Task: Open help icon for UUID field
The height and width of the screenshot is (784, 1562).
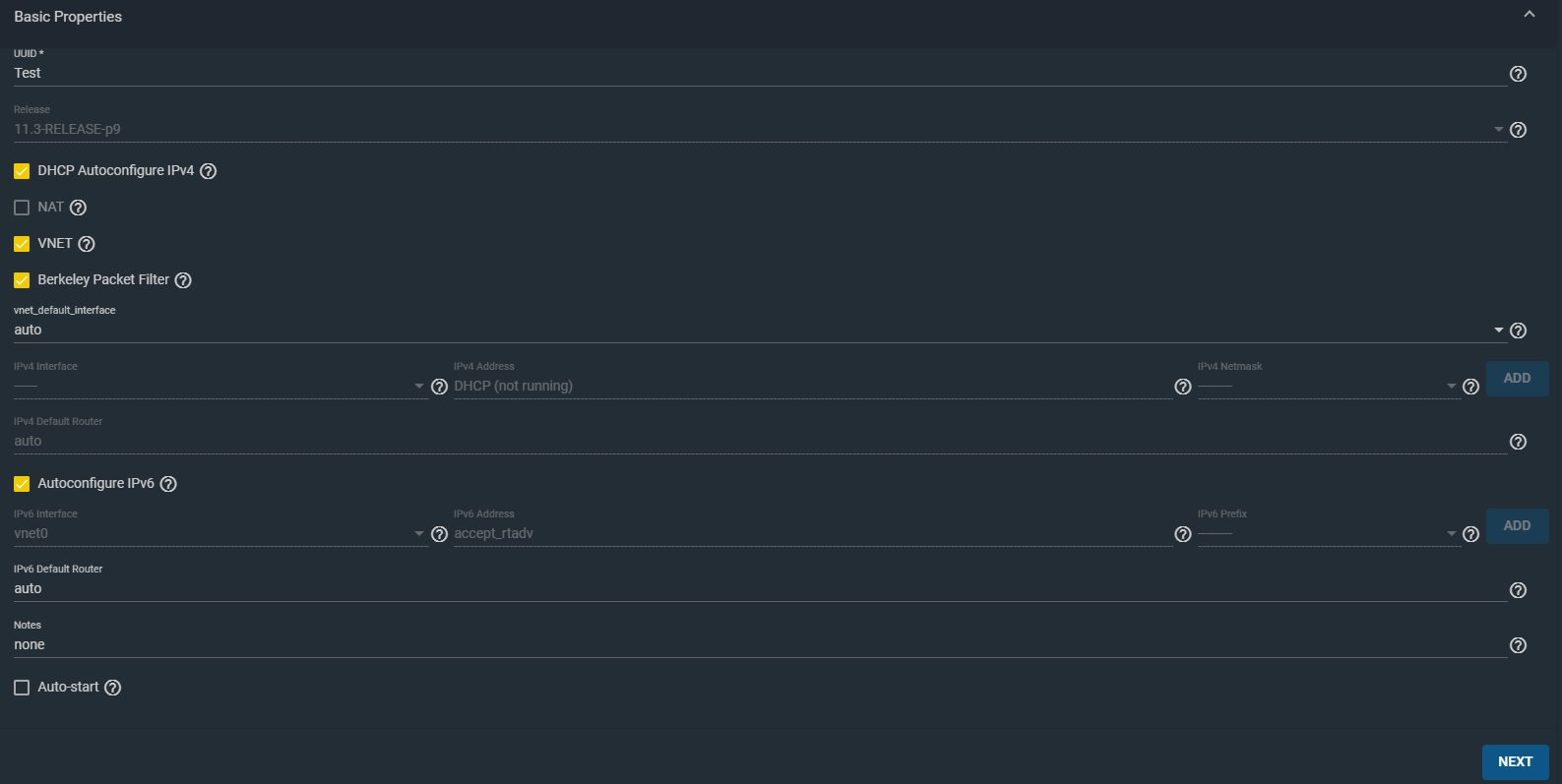Action: point(1518,74)
